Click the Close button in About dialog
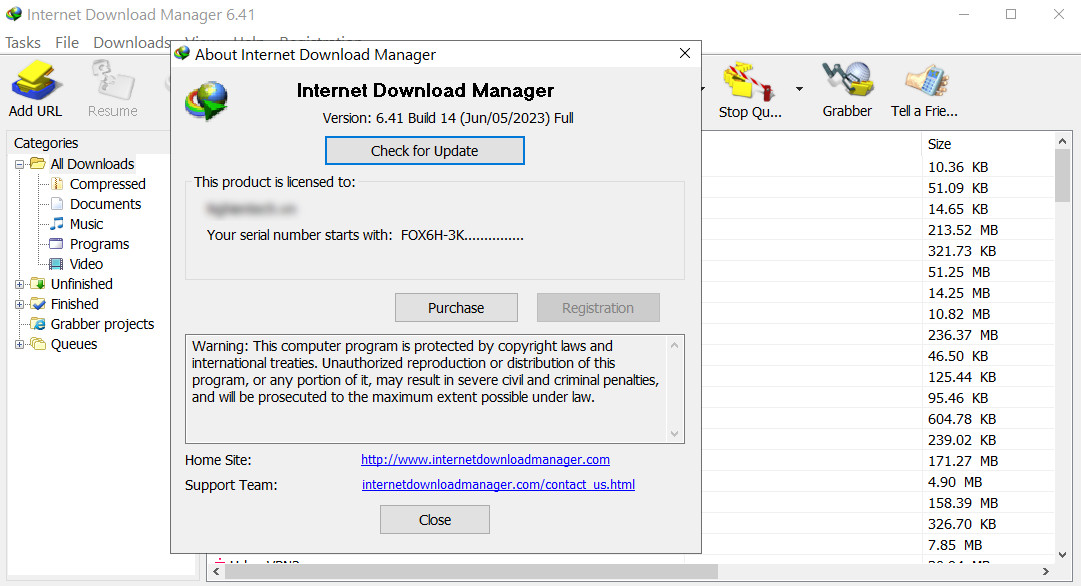 [435, 520]
